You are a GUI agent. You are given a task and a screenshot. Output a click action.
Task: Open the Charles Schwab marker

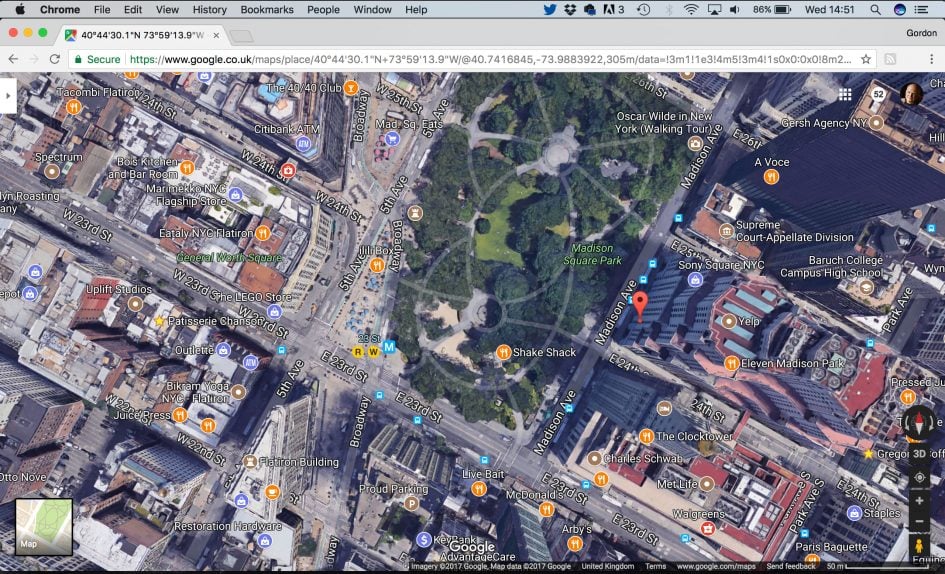point(594,459)
